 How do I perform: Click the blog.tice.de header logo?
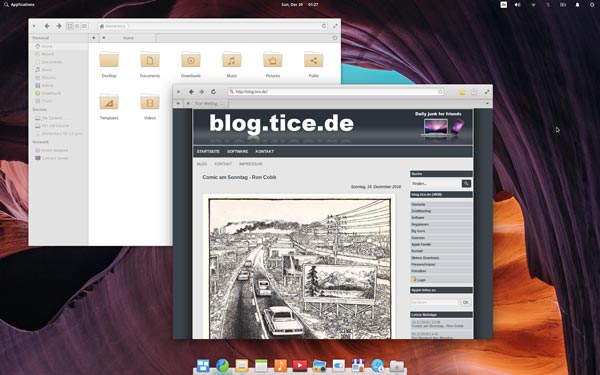click(x=281, y=124)
